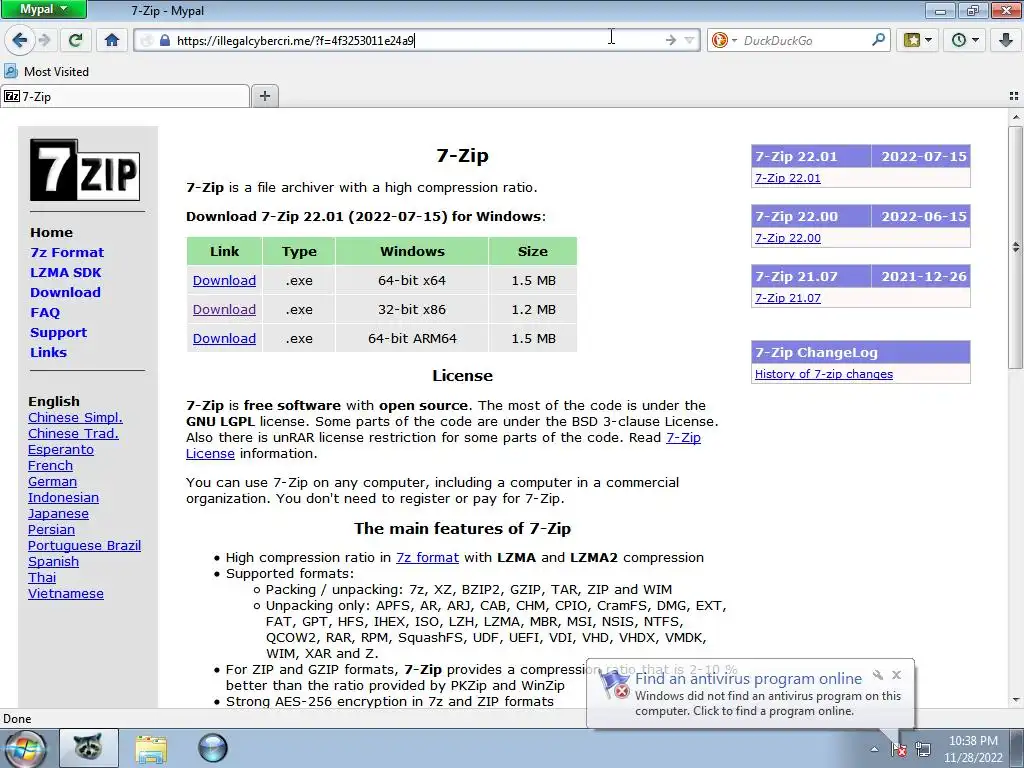
Task: Open the bookmarks star toolbar button
Action: coord(918,40)
